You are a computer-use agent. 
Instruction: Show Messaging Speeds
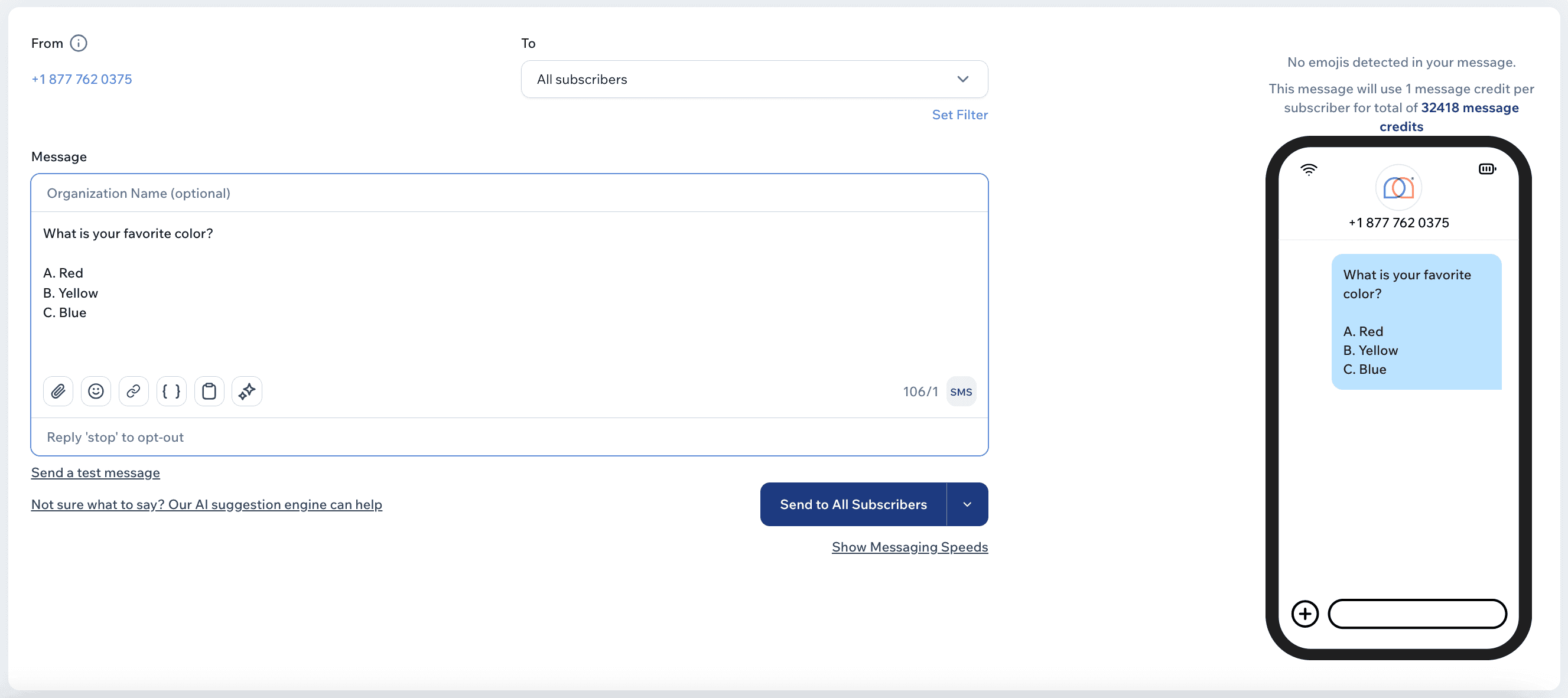909,546
